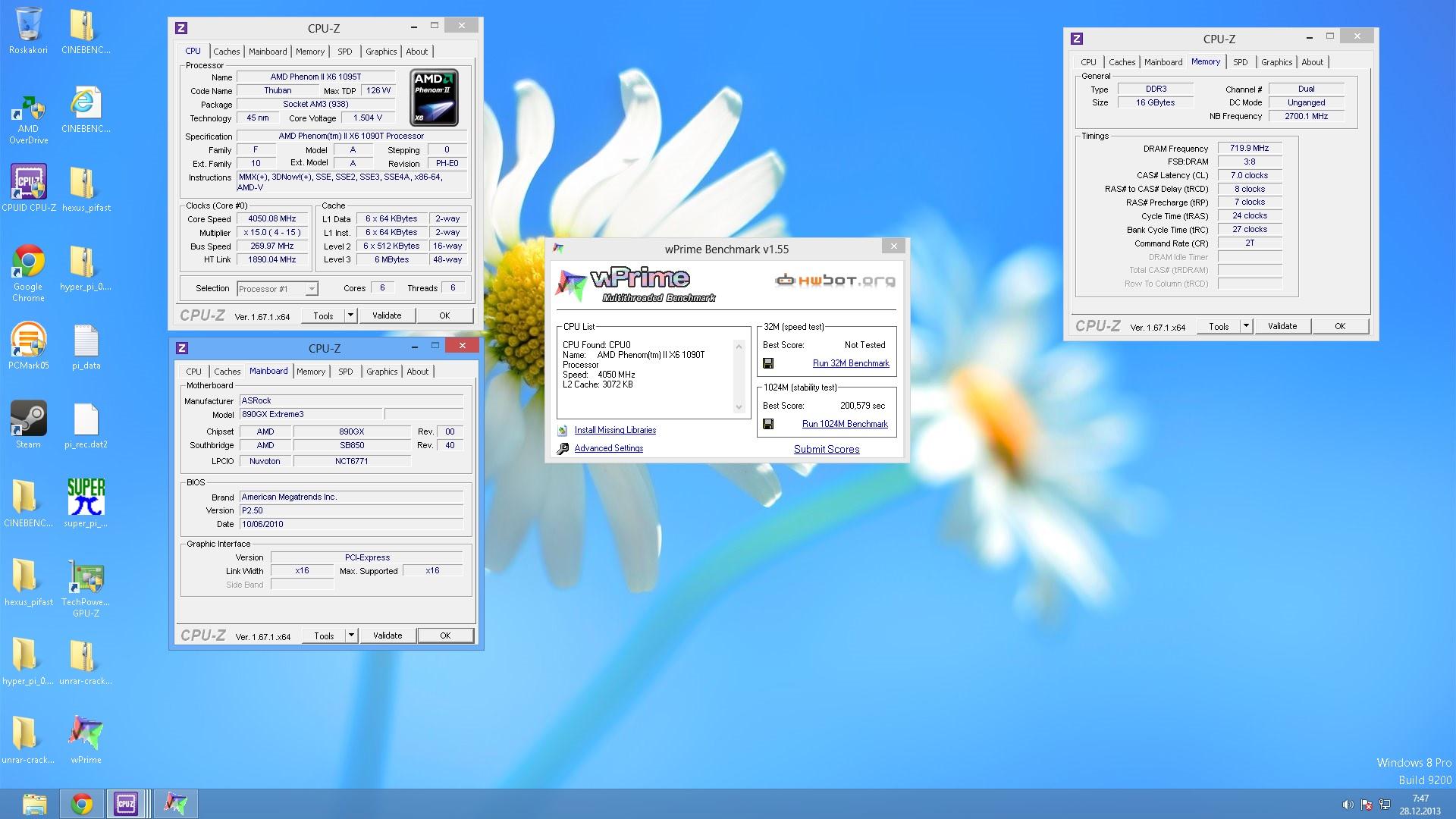Viewport: 1456px width, 819px height.
Task: Open the TechPowerUp GPU-Z shortcut
Action: tap(86, 588)
